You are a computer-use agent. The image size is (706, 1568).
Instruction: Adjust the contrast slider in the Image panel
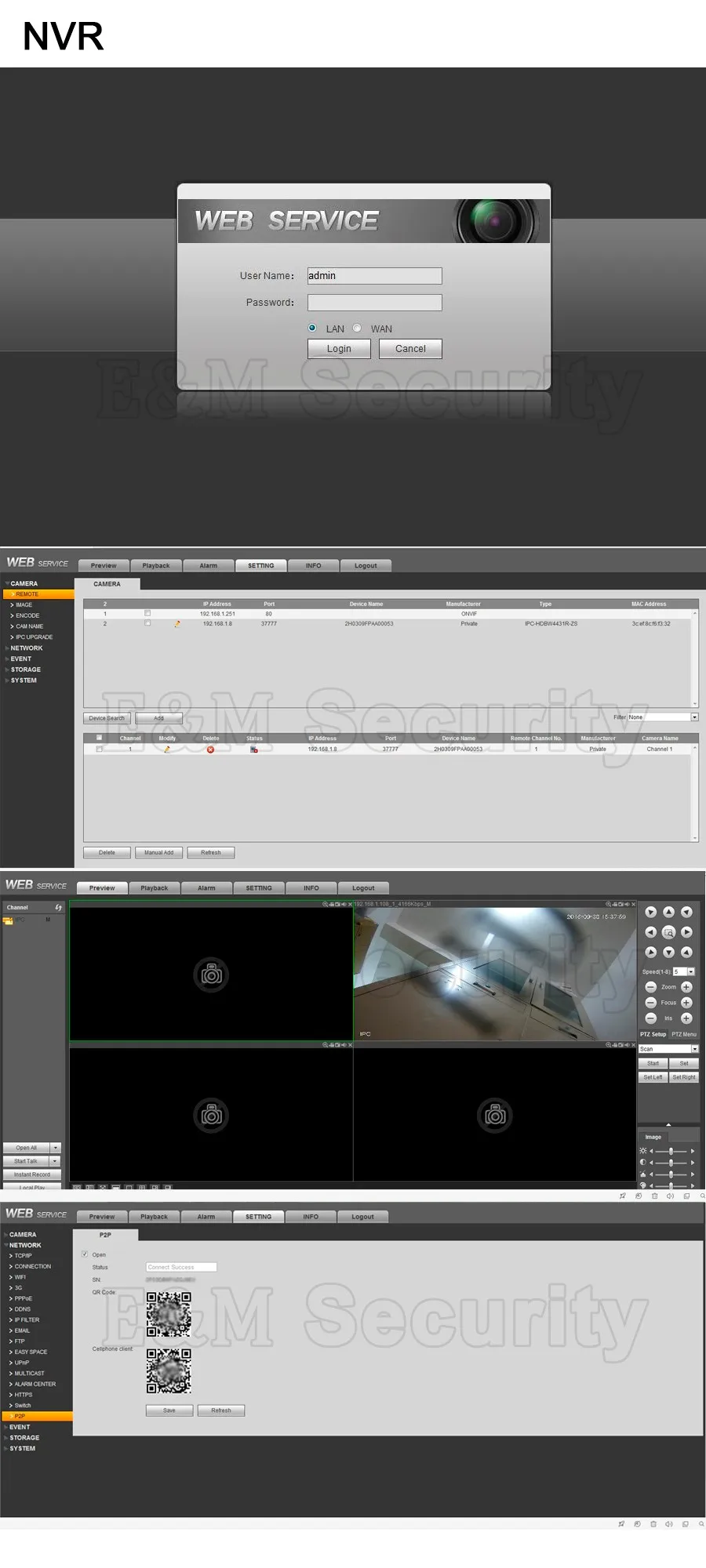[671, 1163]
